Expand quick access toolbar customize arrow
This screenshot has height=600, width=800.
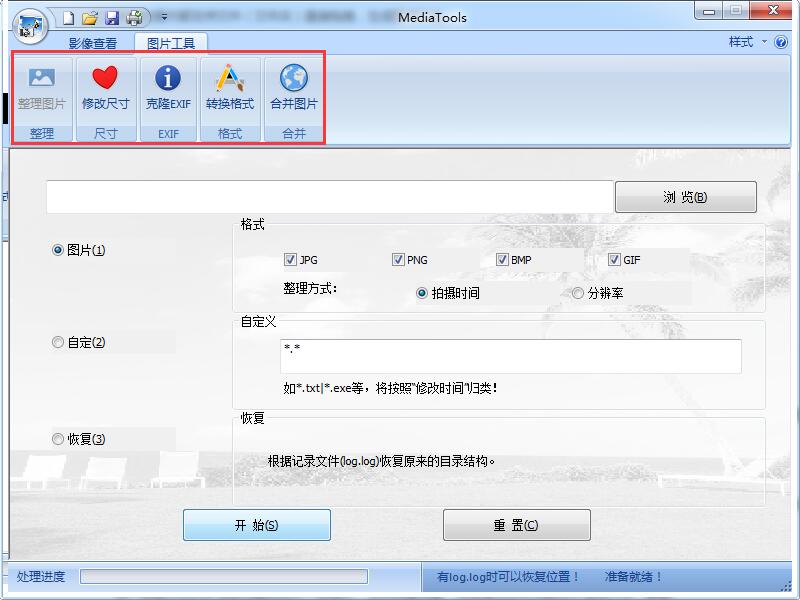tap(164, 17)
